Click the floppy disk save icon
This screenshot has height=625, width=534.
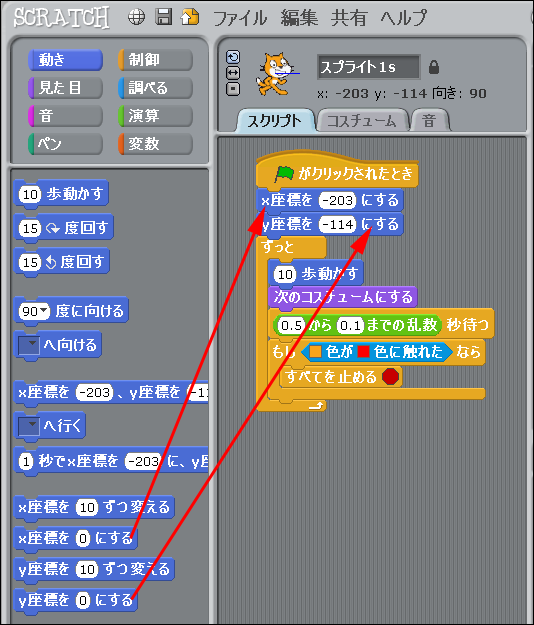point(163,17)
